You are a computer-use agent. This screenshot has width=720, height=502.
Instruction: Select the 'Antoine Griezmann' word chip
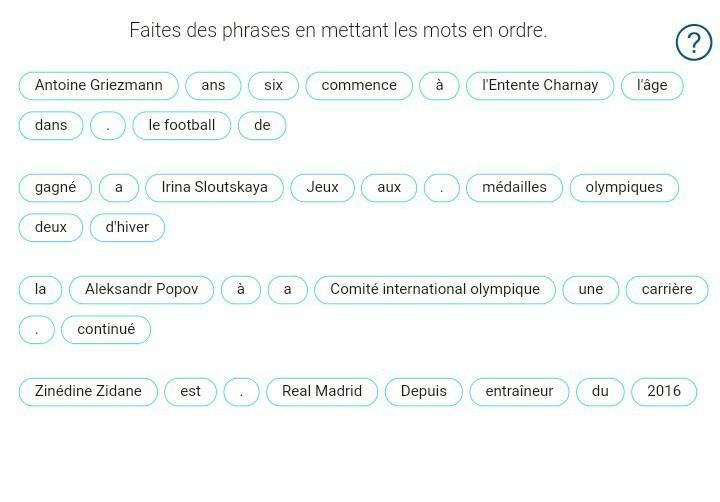point(98,86)
